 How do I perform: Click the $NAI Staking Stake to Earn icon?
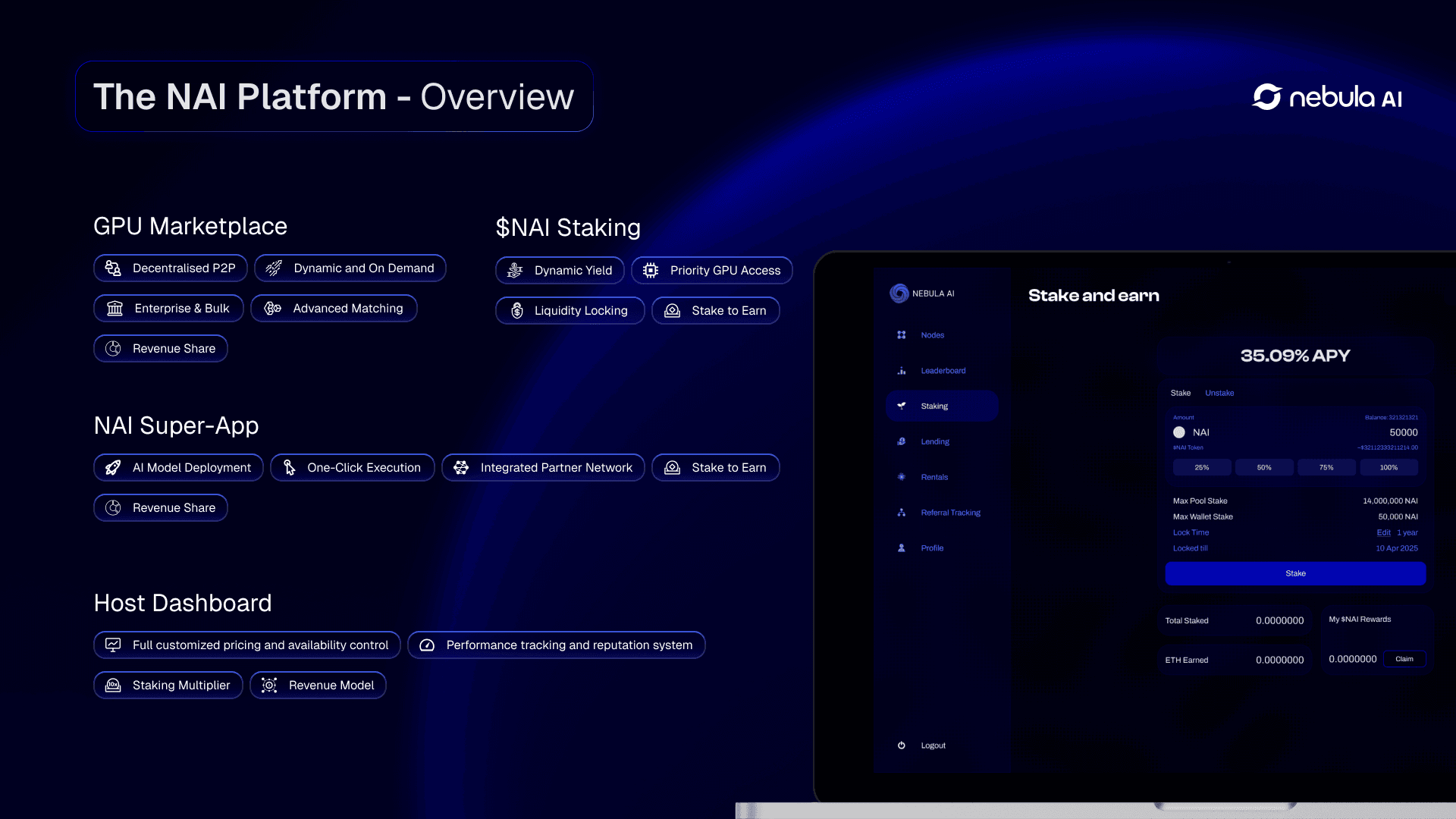tap(672, 311)
